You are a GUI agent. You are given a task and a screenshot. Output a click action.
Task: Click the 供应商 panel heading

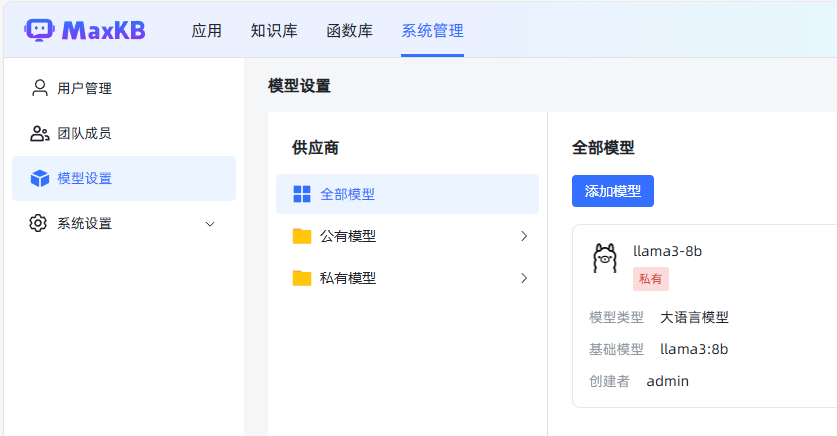[x=315, y=148]
